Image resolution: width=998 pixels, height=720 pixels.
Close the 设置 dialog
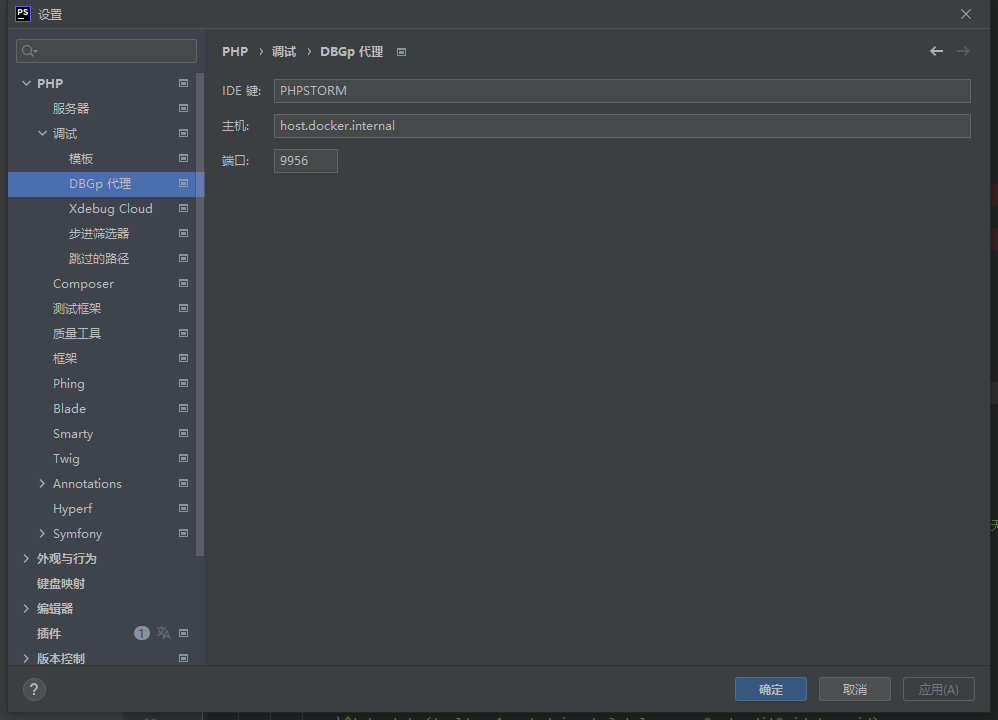tap(966, 14)
